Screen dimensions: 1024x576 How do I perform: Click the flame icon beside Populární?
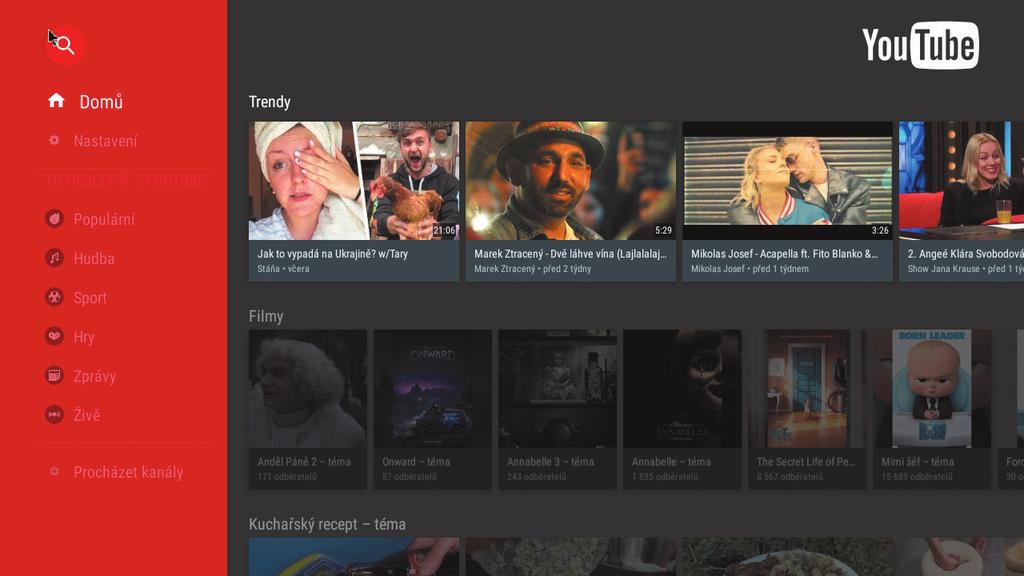[54, 219]
